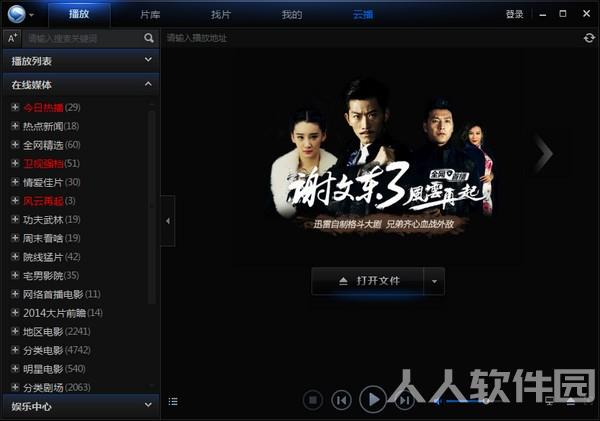The height and width of the screenshot is (421, 600).
Task: Collapse the 在线媒体 section
Action: pyautogui.click(x=81, y=85)
